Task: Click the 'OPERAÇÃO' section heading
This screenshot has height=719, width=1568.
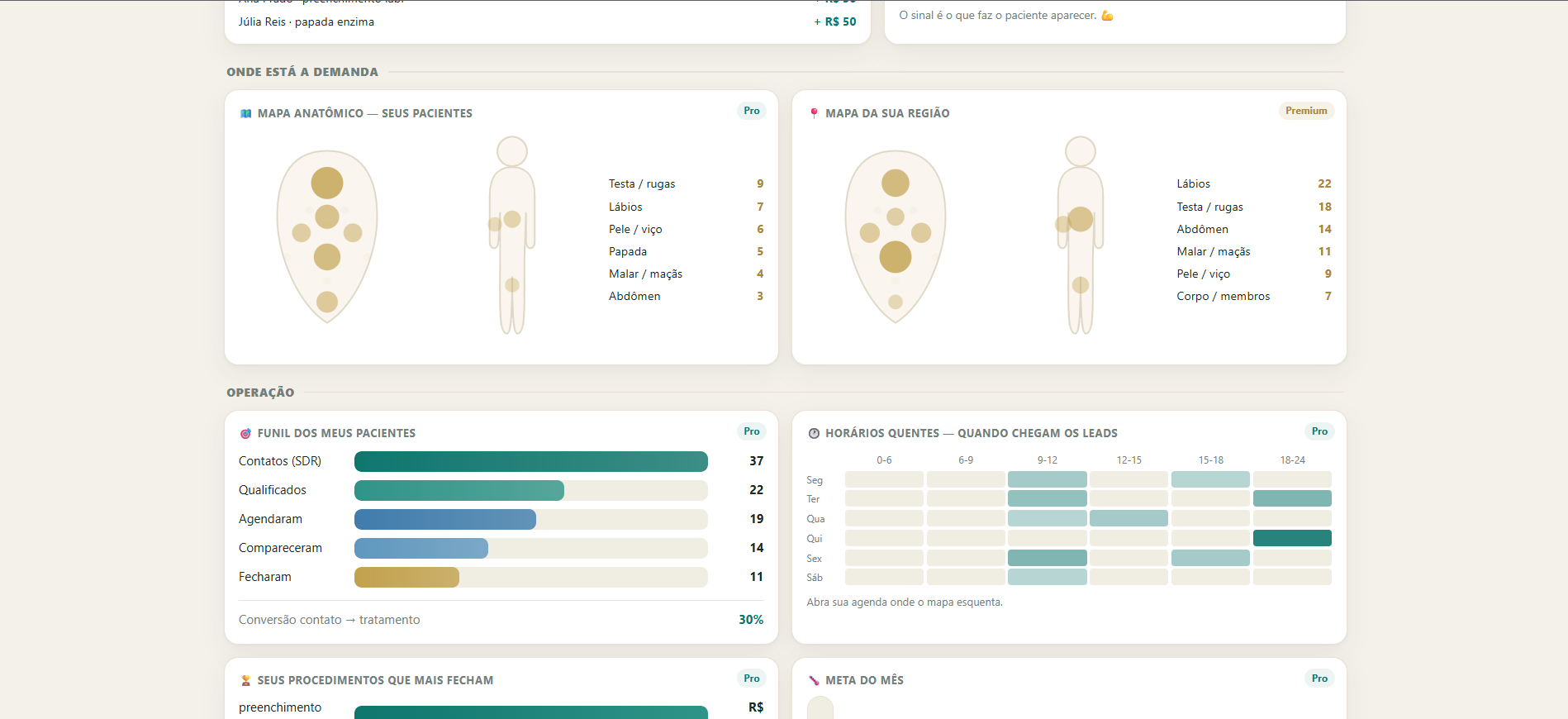Action: pos(260,393)
